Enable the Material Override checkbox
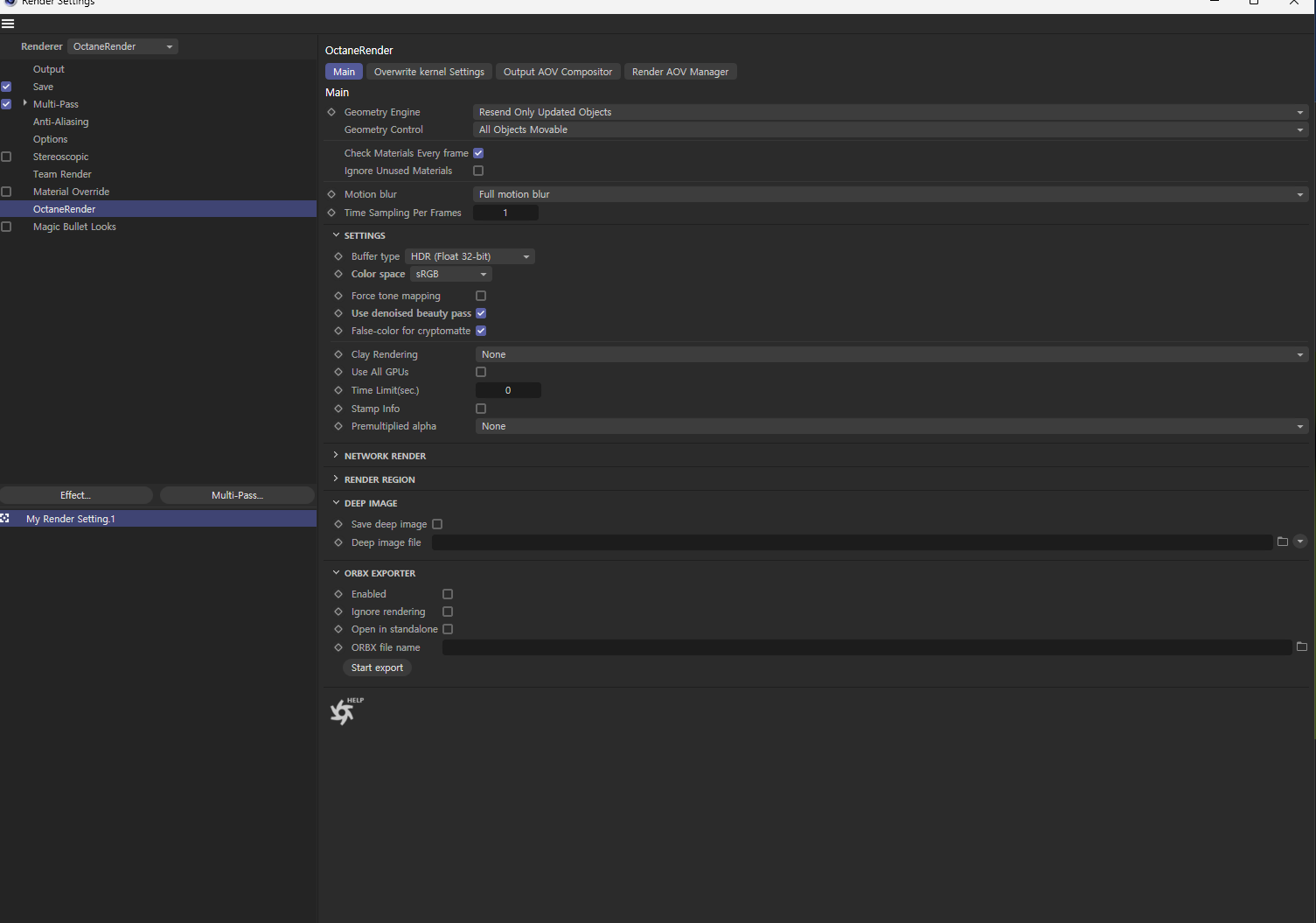This screenshot has height=923, width=1316. 6,192
